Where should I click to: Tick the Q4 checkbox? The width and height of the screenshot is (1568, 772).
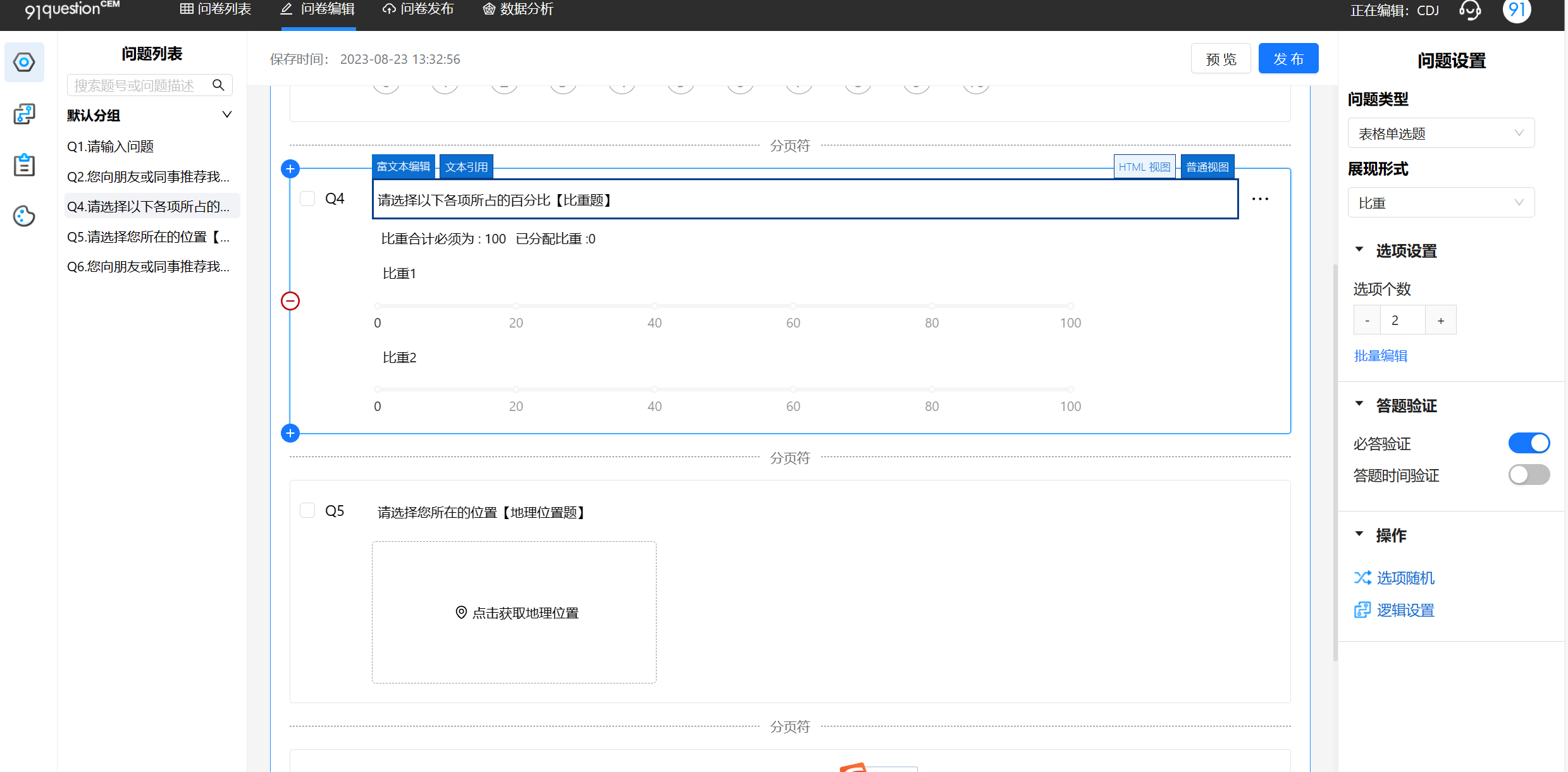coord(307,199)
